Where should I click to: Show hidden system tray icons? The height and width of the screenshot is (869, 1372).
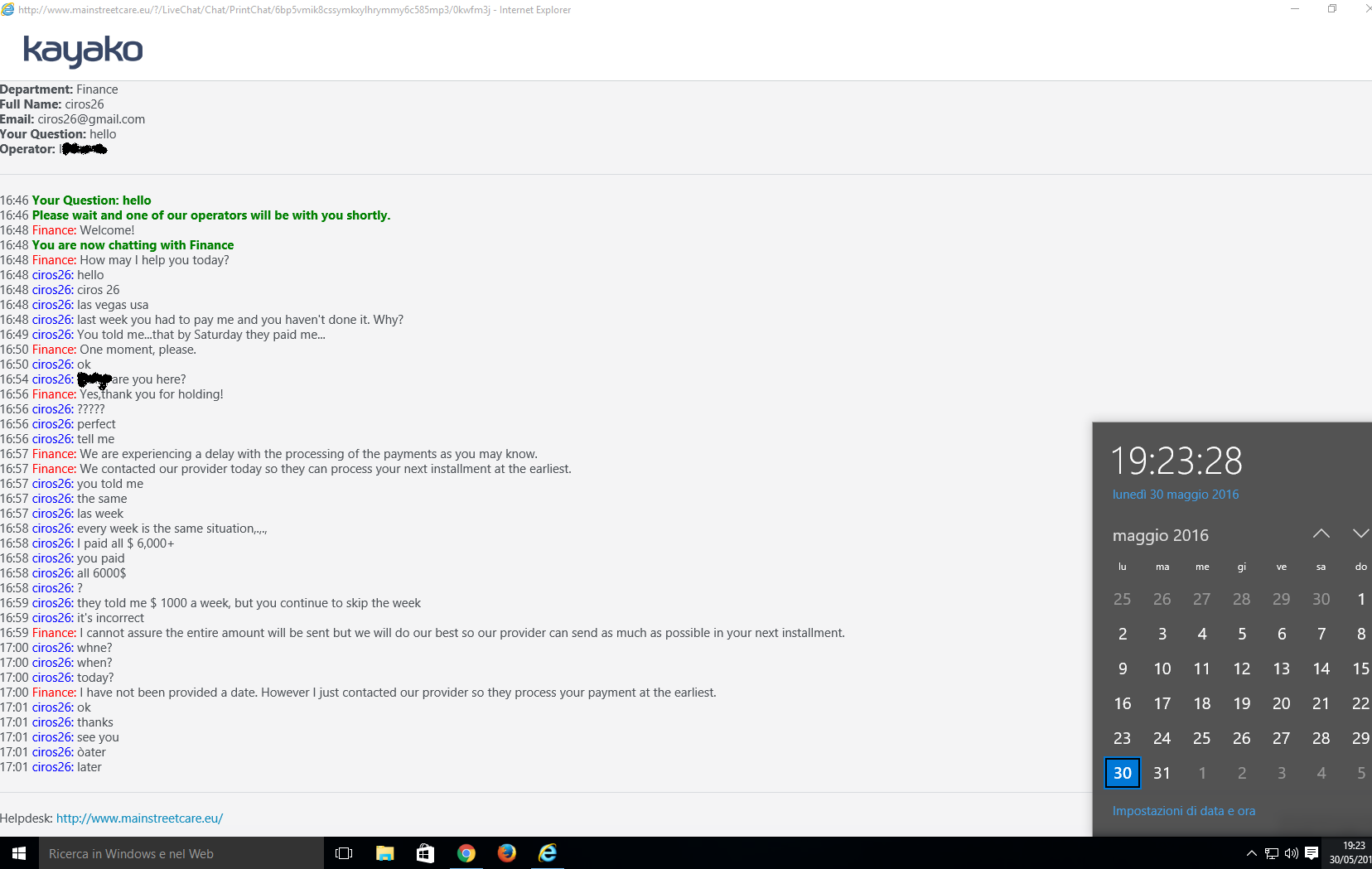coord(1252,853)
